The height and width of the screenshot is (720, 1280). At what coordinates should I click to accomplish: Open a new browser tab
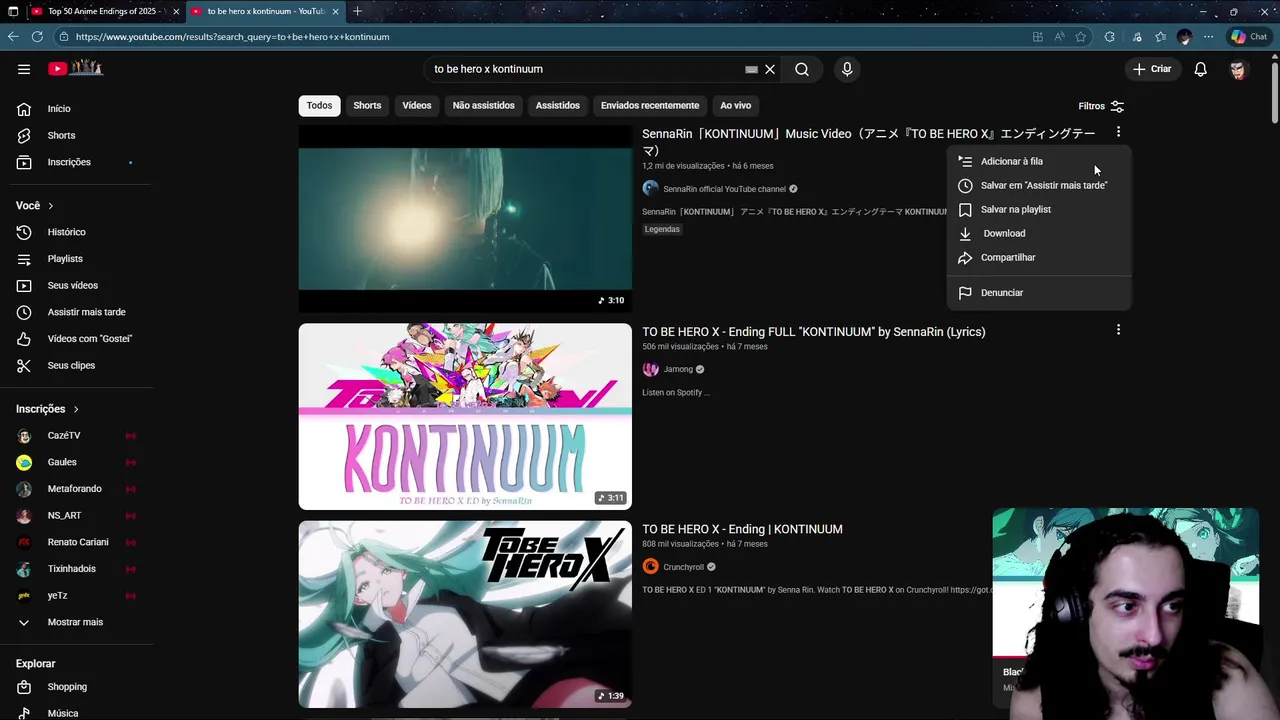(x=358, y=11)
